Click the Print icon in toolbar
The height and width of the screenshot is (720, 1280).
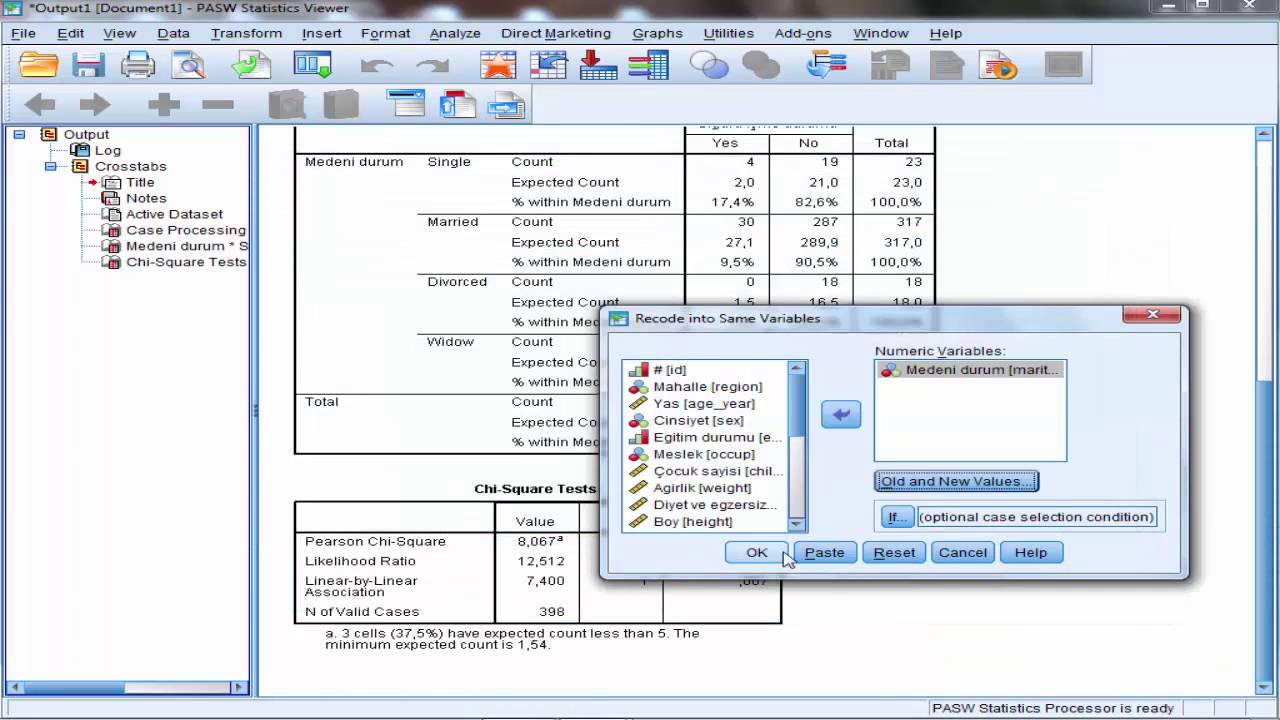[138, 67]
